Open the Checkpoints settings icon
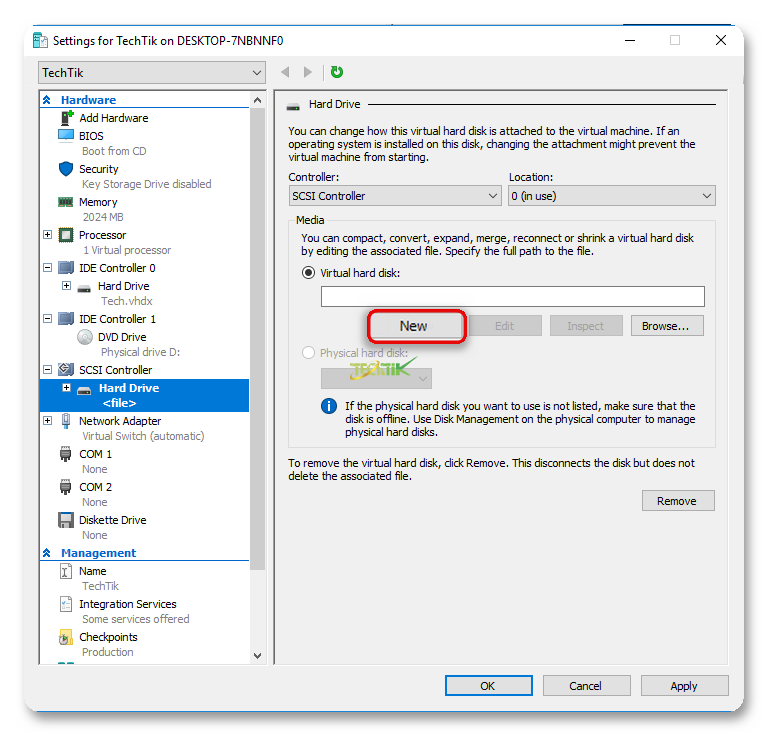The image size is (768, 736). [66, 637]
